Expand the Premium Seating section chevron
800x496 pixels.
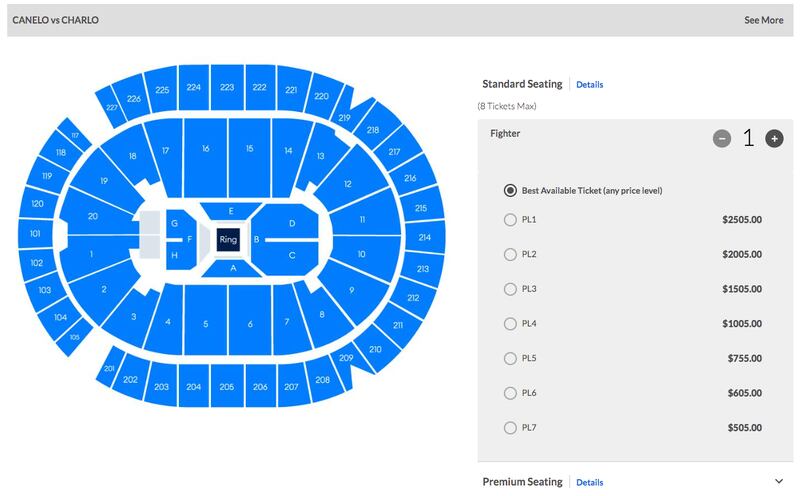779,481
